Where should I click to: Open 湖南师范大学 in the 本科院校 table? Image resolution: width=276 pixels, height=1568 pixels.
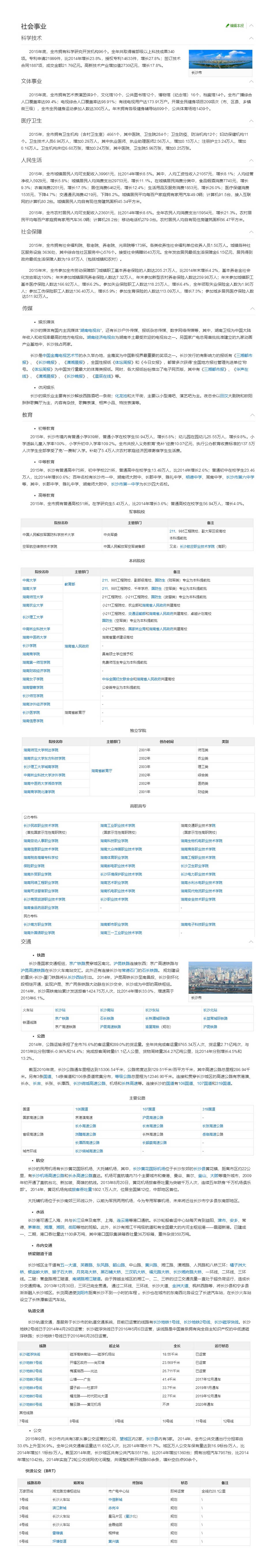pyautogui.click(x=33, y=596)
